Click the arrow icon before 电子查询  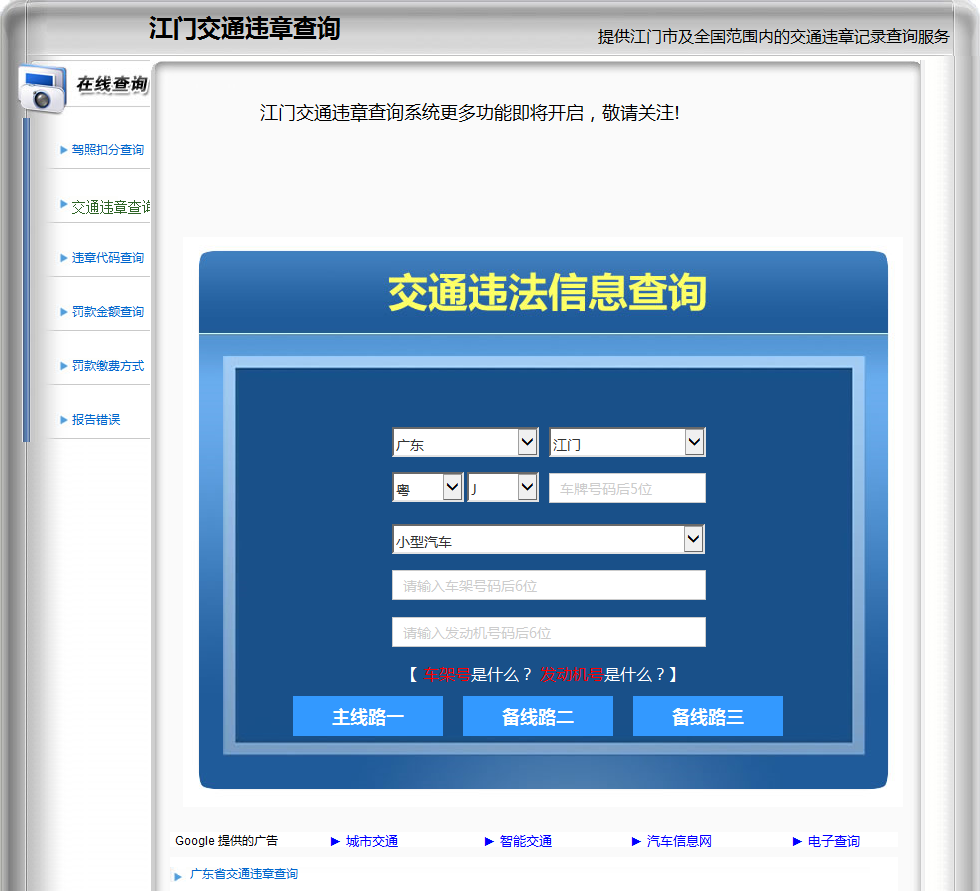(x=797, y=842)
